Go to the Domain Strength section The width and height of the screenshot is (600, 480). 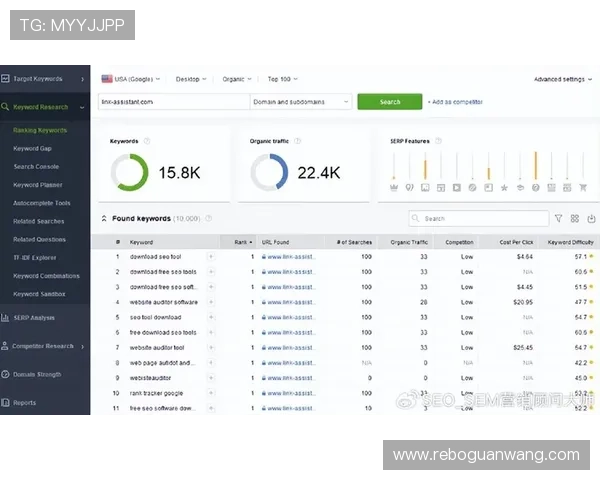[x=38, y=374]
